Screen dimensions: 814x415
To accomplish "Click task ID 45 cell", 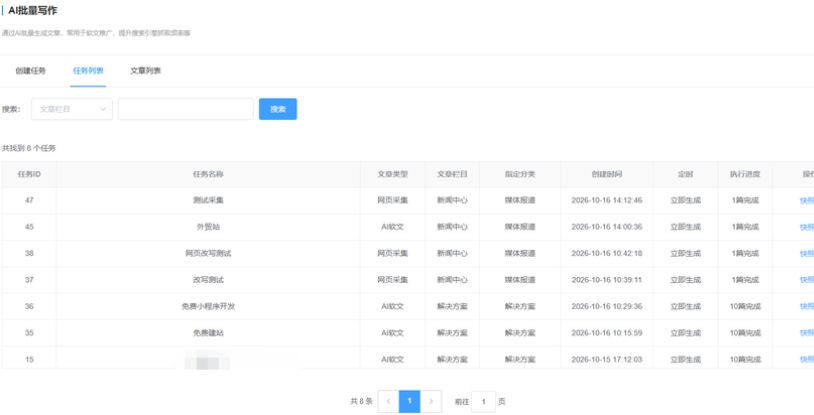I will (29, 226).
